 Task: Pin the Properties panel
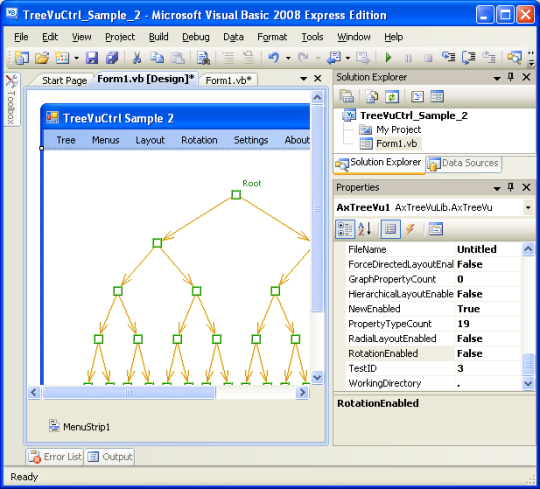511,187
